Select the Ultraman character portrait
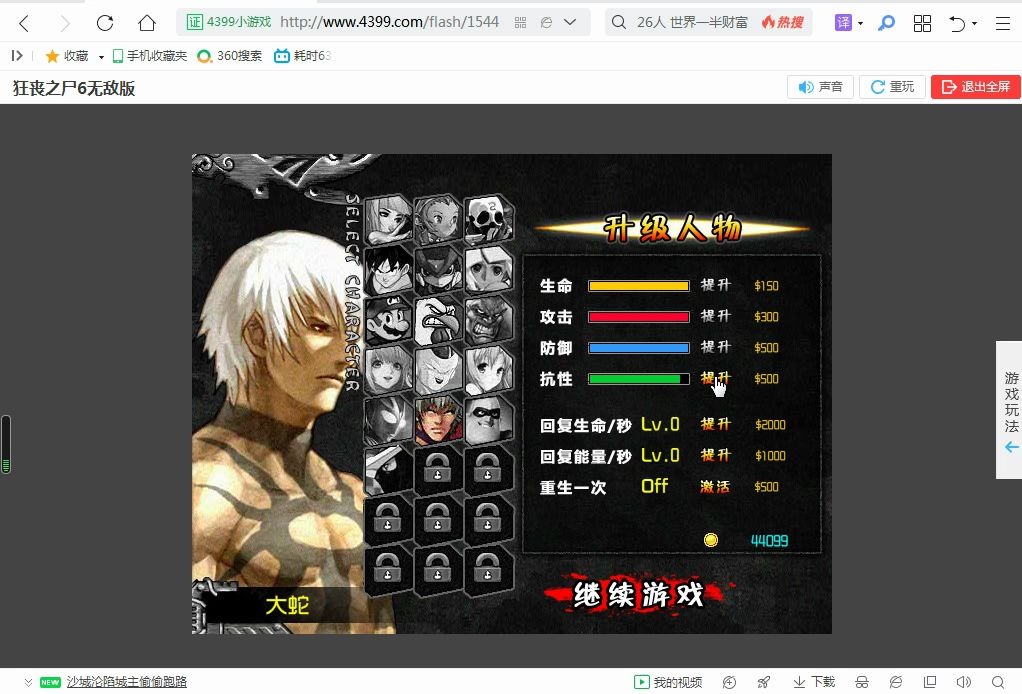The image size is (1022, 694). 388,420
